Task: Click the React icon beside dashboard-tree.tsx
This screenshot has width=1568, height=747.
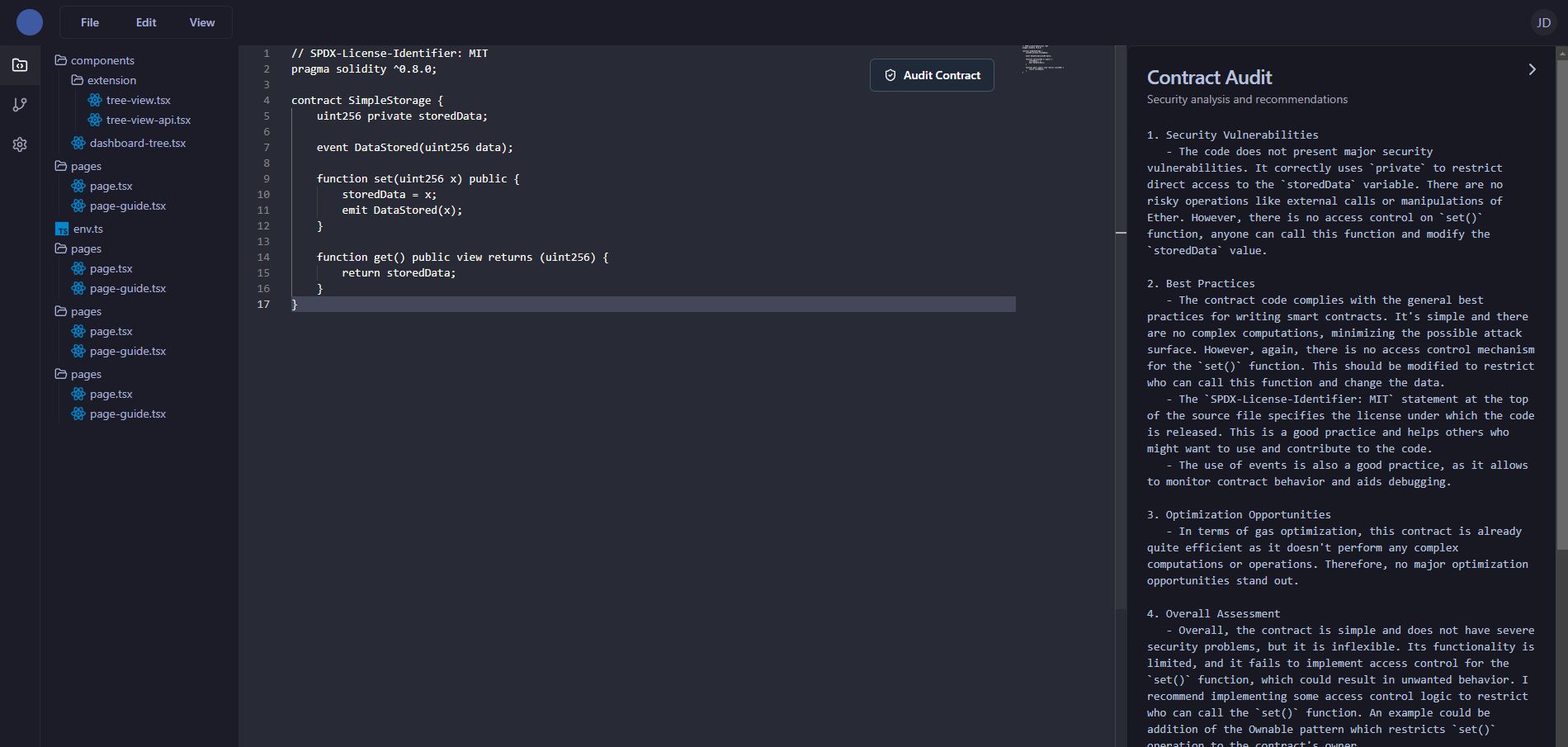Action: point(78,143)
